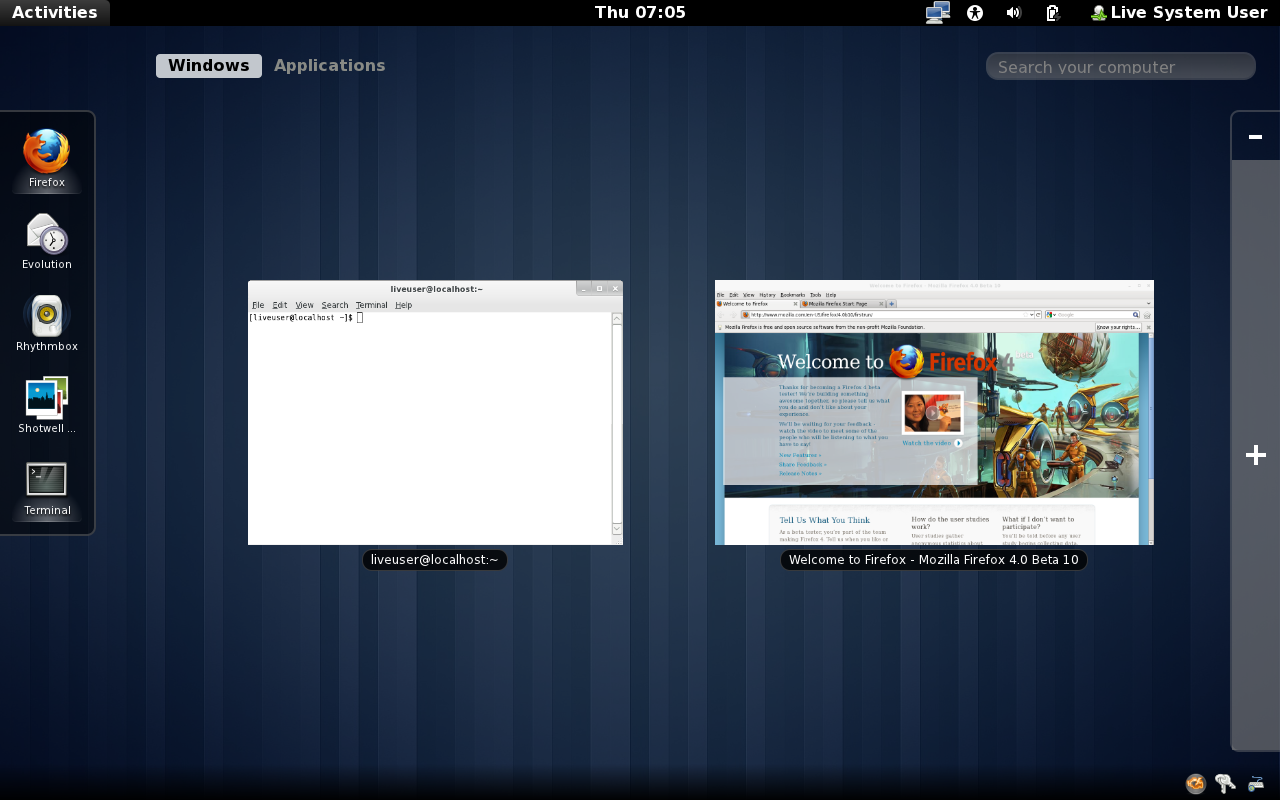Click the magnifier in the Google search box
1280x800 pixels.
[x=1135, y=314]
